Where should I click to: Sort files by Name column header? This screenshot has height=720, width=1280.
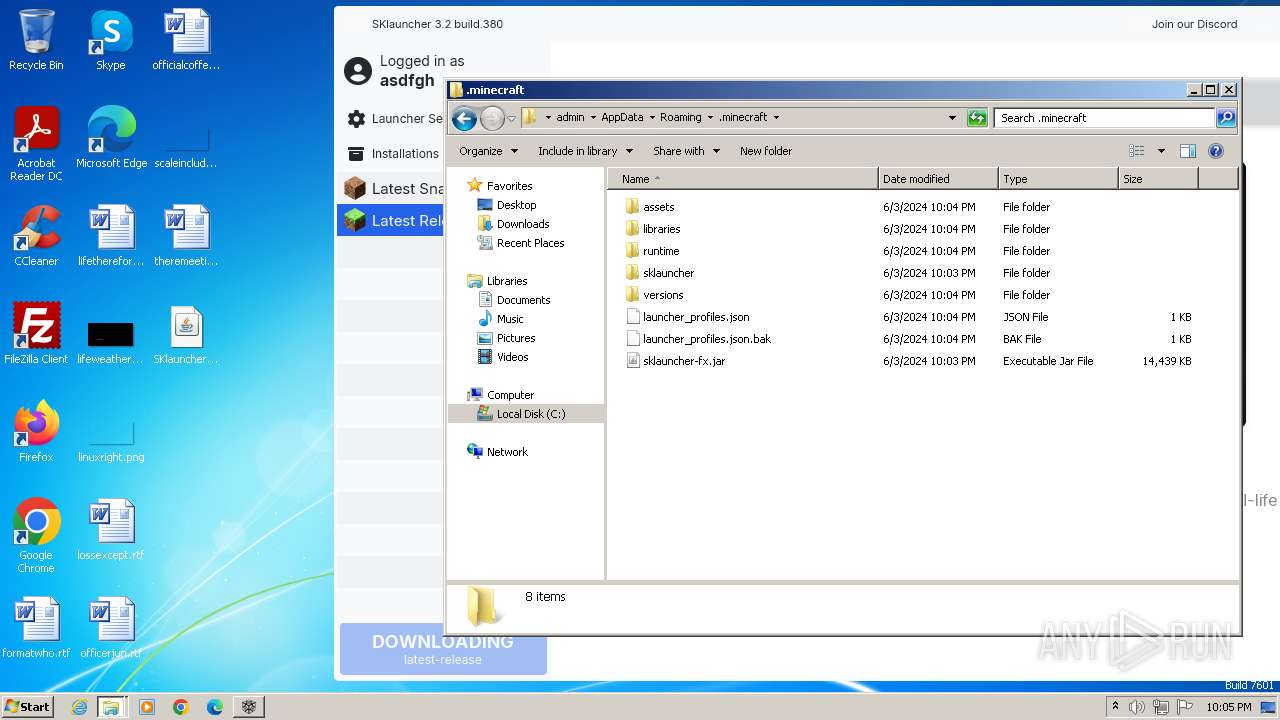[x=742, y=179]
